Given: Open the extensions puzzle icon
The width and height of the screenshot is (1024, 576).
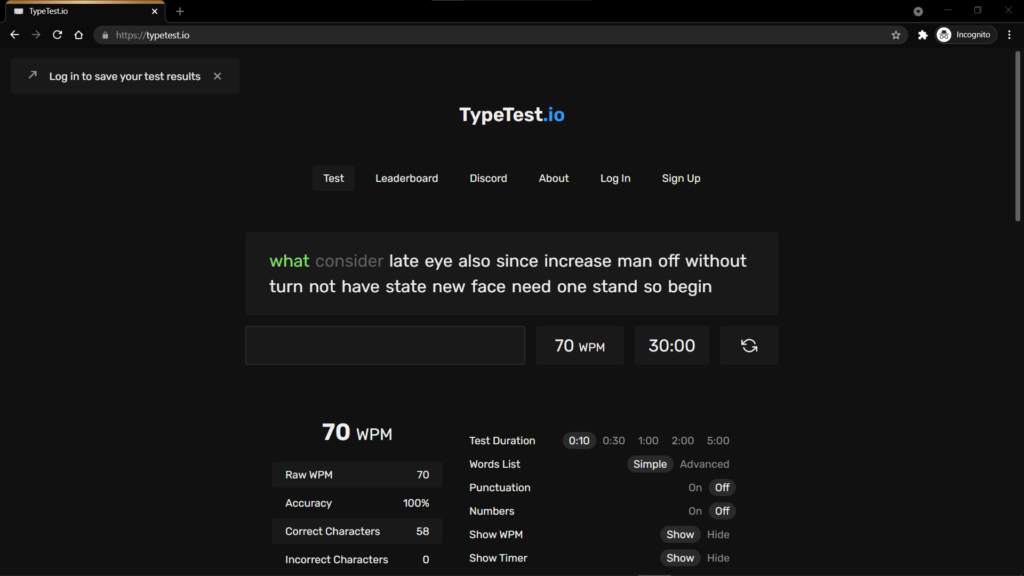Looking at the screenshot, I should tap(922, 35).
